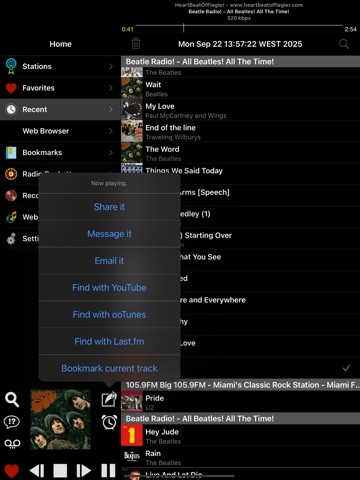Select the track Pride by U2
Viewport: 360px width, 480px height.
240,401
